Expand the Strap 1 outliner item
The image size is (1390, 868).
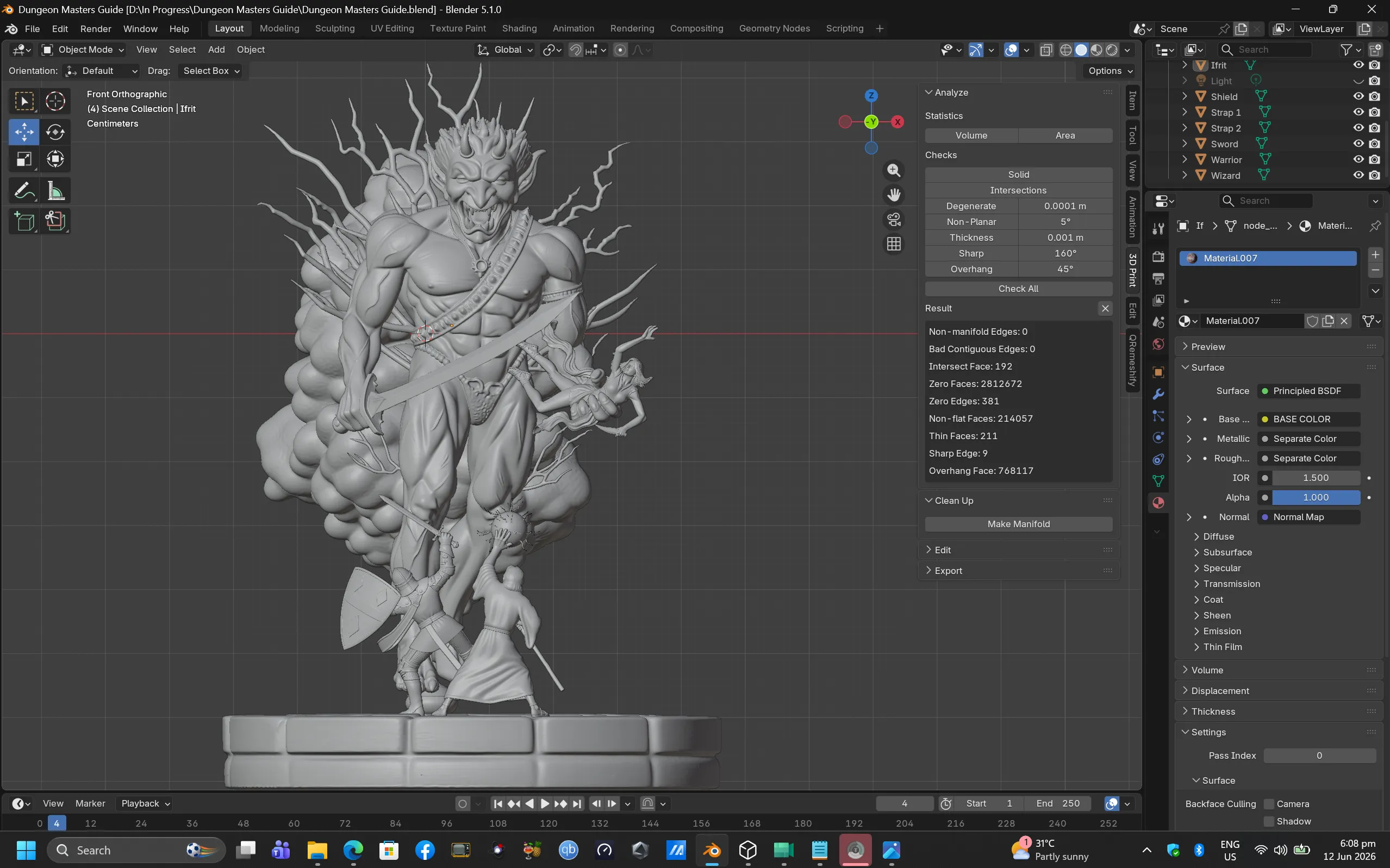1185,113
